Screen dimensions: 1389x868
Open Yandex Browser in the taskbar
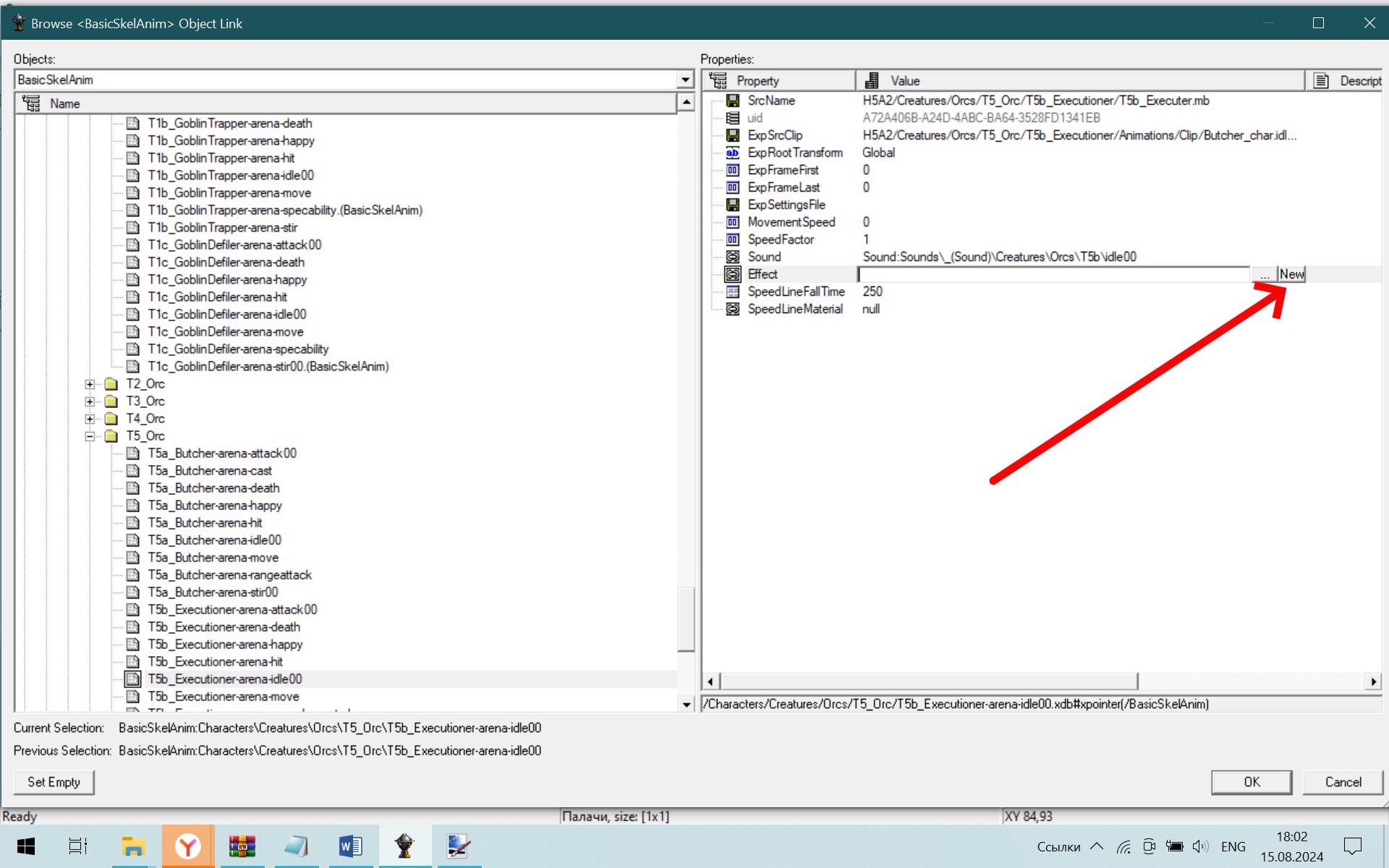pyautogui.click(x=188, y=846)
